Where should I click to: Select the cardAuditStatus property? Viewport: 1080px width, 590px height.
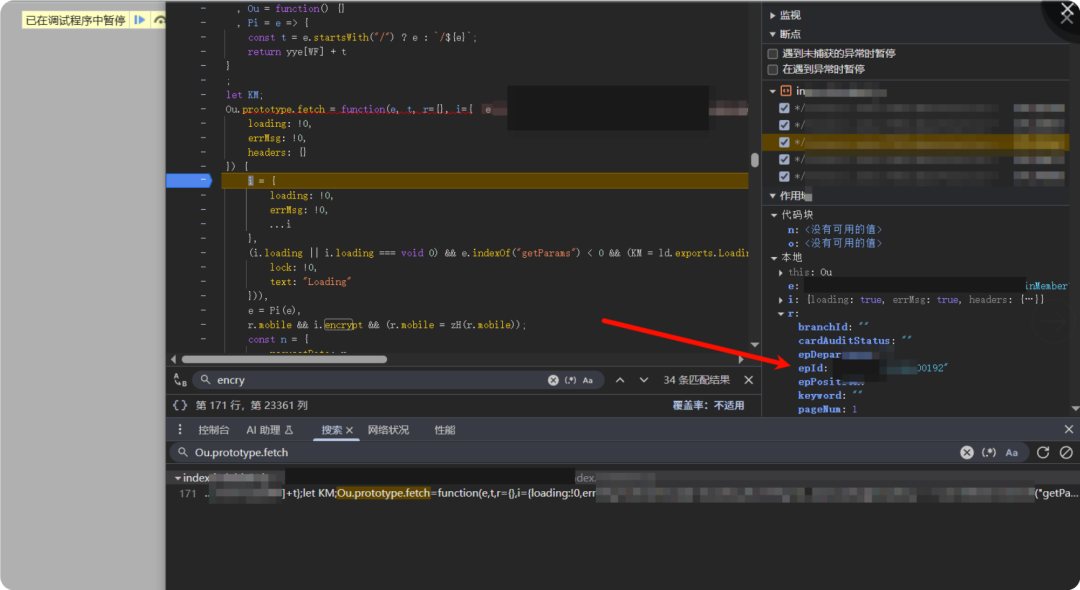coord(854,341)
